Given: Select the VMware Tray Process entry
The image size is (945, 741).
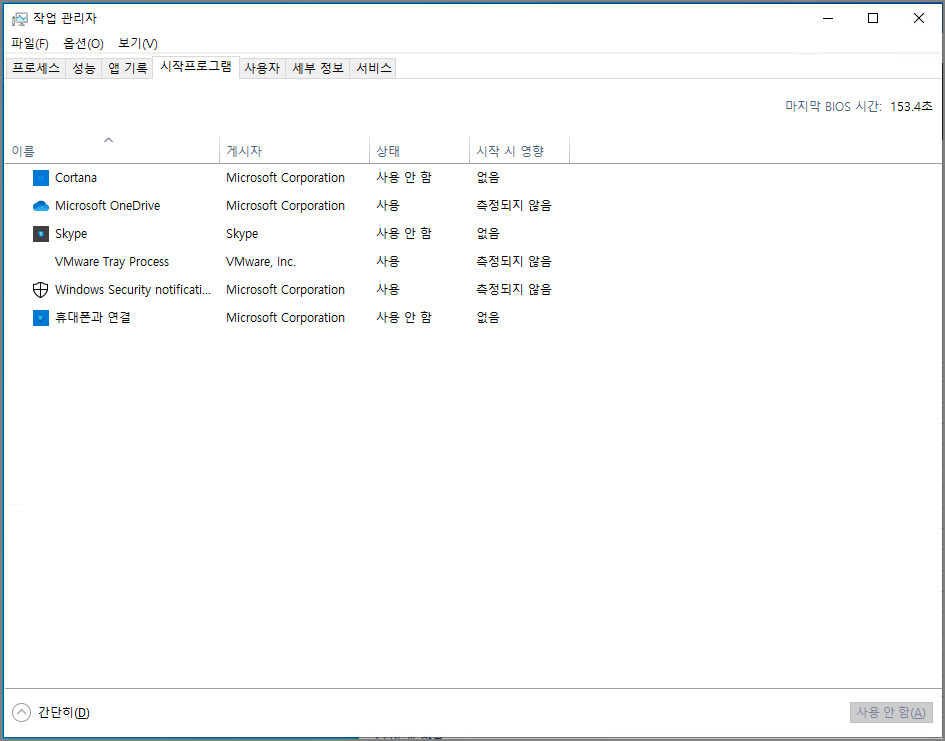Looking at the screenshot, I should (111, 262).
